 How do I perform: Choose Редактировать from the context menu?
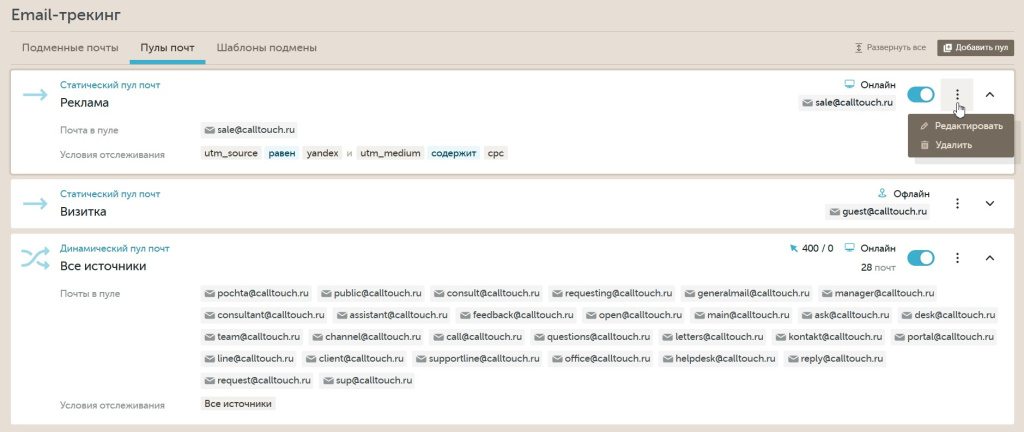pyautogui.click(x=961, y=126)
